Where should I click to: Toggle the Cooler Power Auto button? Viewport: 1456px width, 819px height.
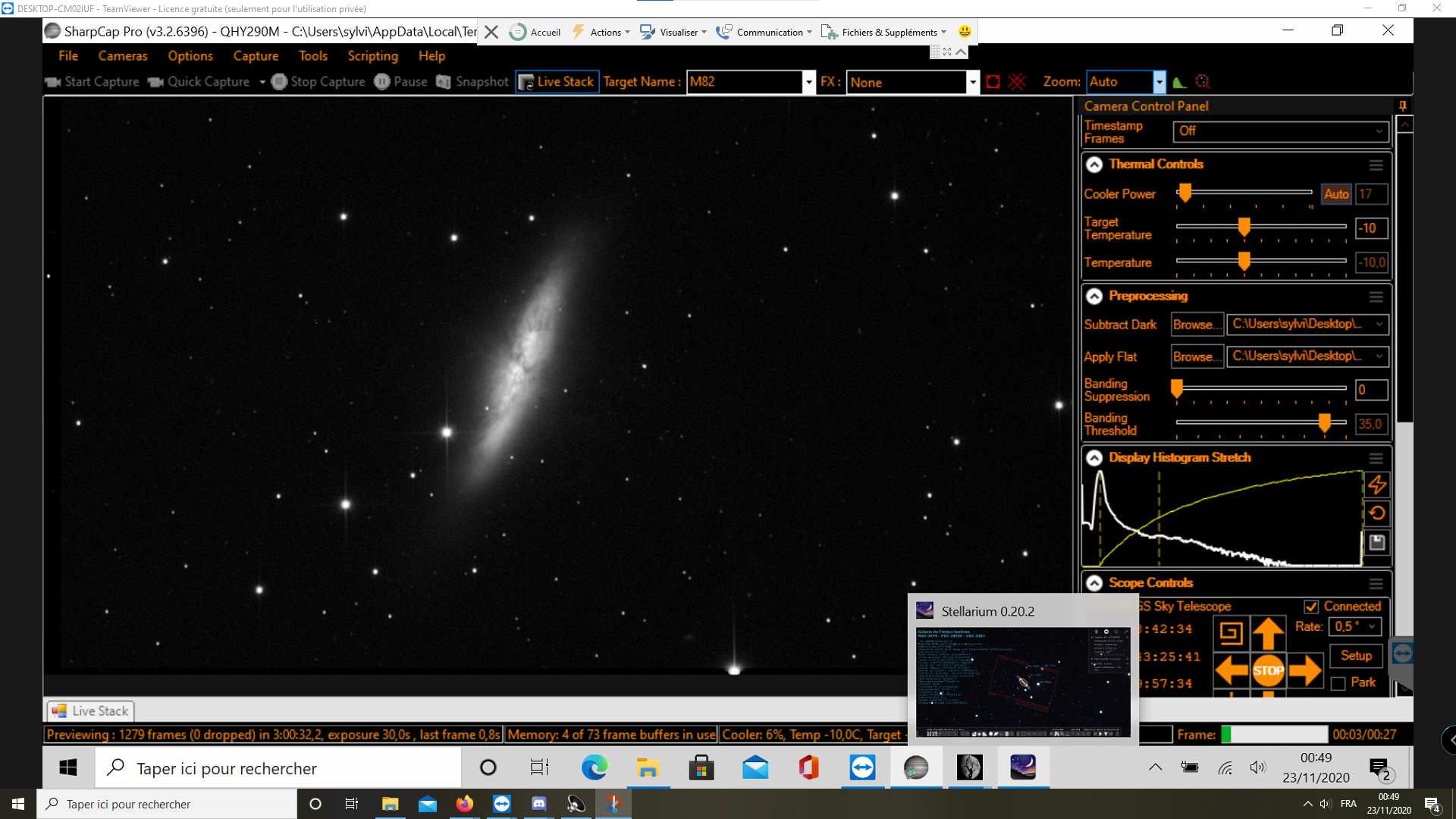(1335, 194)
